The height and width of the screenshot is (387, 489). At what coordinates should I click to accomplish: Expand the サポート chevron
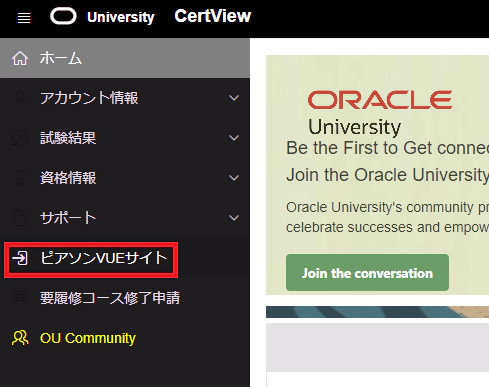[x=234, y=218]
